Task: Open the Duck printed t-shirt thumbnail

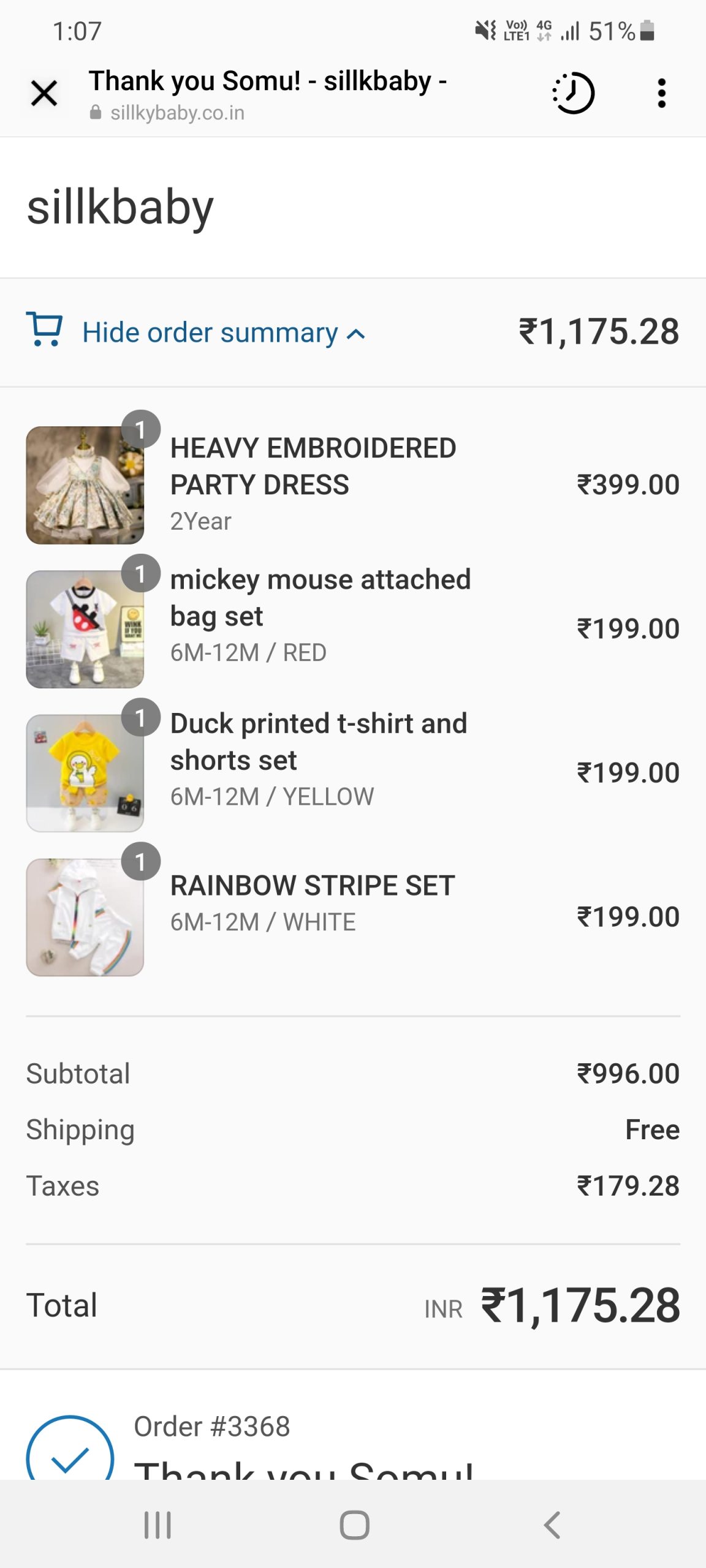Action: tap(85, 773)
